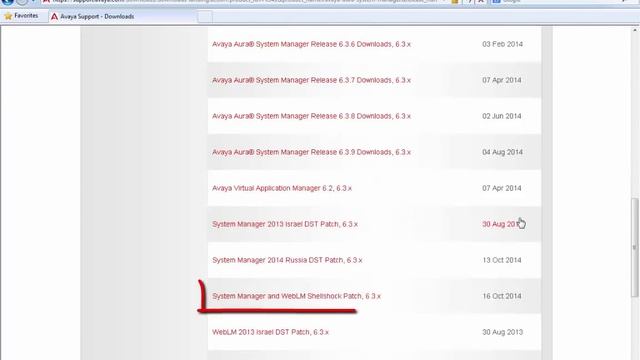This screenshot has height=360, width=640.
Task: Click the 03 Feb 2014 date
Action: point(502,44)
